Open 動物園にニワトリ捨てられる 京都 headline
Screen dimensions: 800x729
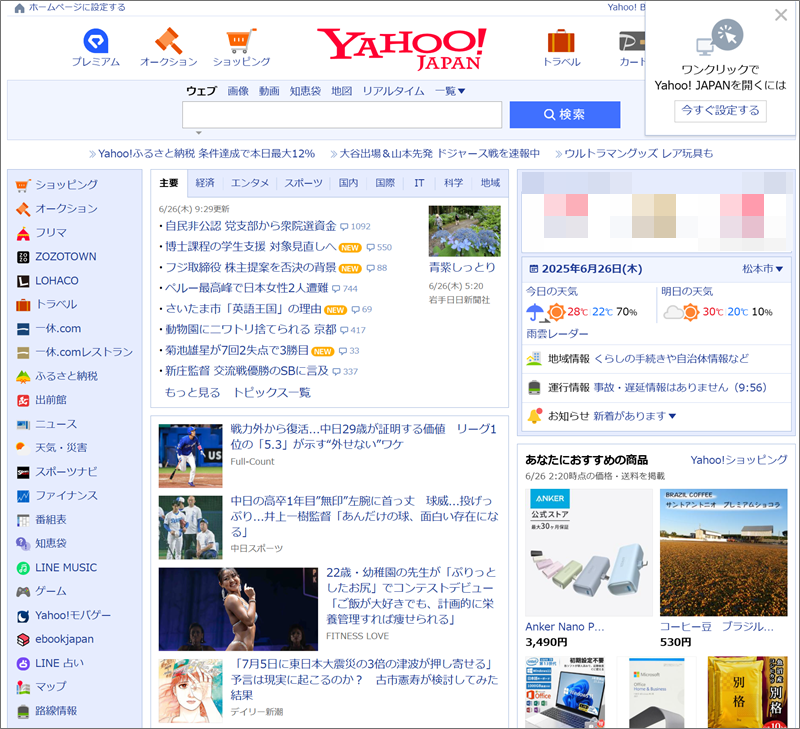251,330
